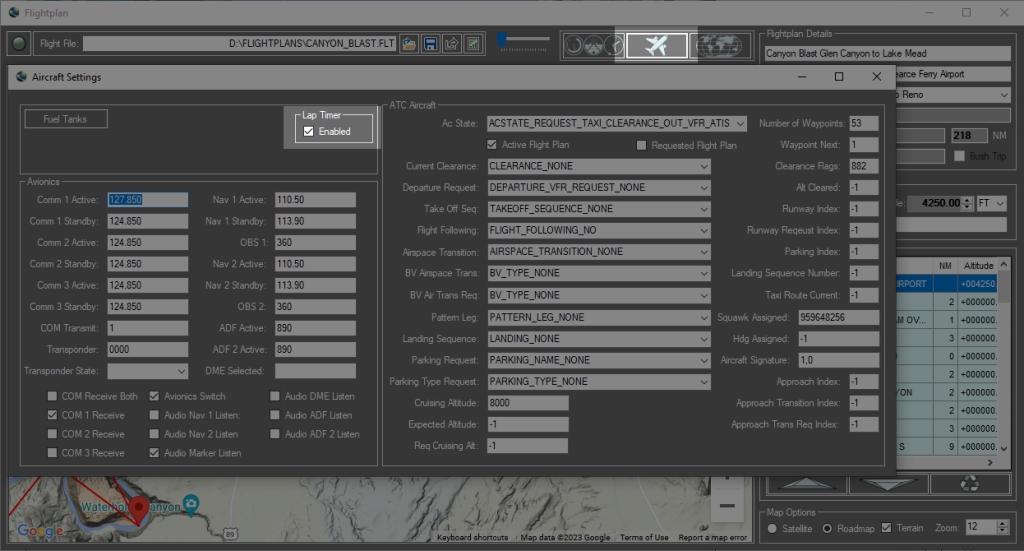Image resolution: width=1024 pixels, height=551 pixels.
Task: Click the Comm 1 Active frequency field
Action: click(148, 200)
